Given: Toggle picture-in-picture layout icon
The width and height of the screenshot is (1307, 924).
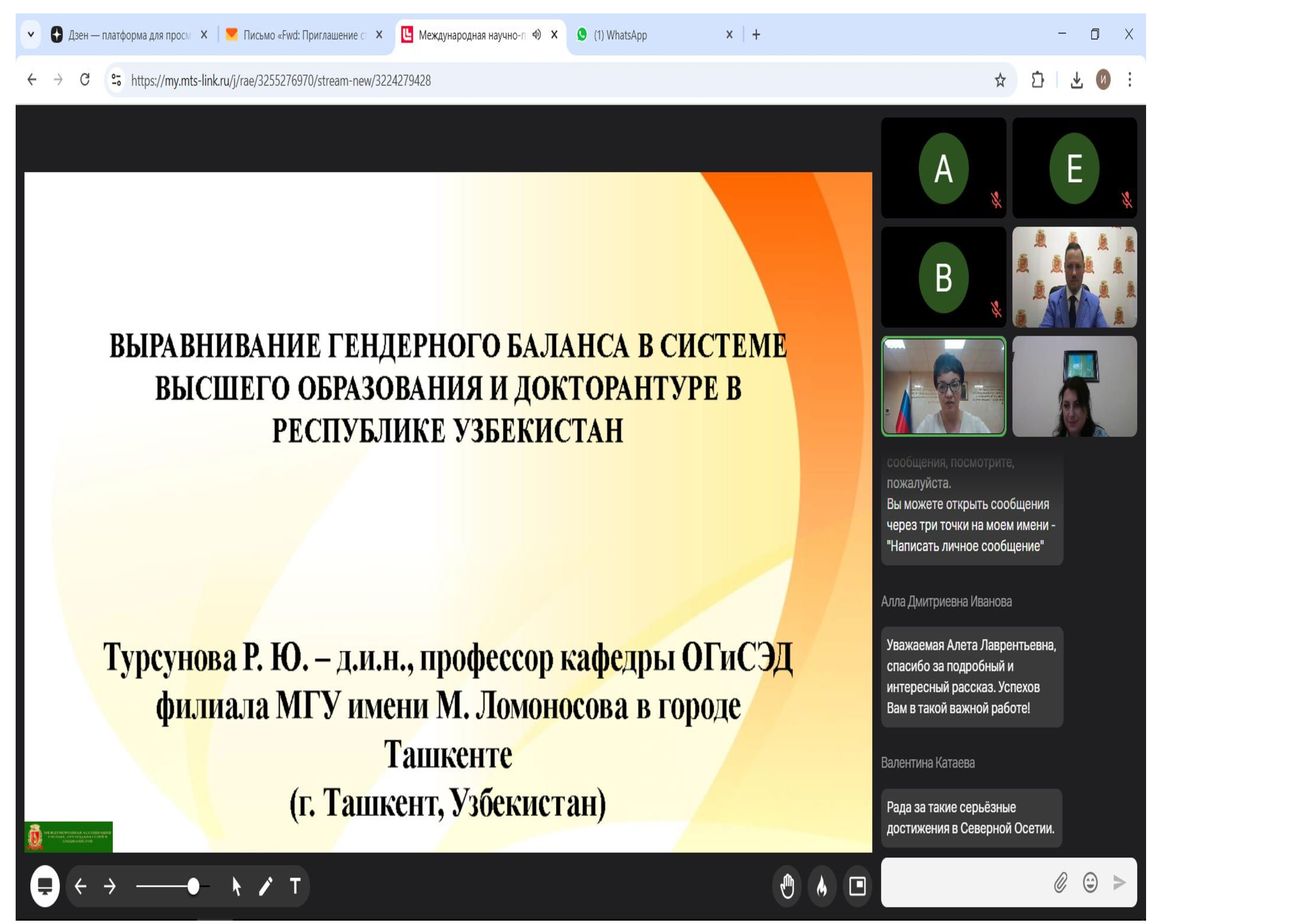Looking at the screenshot, I should [857, 886].
